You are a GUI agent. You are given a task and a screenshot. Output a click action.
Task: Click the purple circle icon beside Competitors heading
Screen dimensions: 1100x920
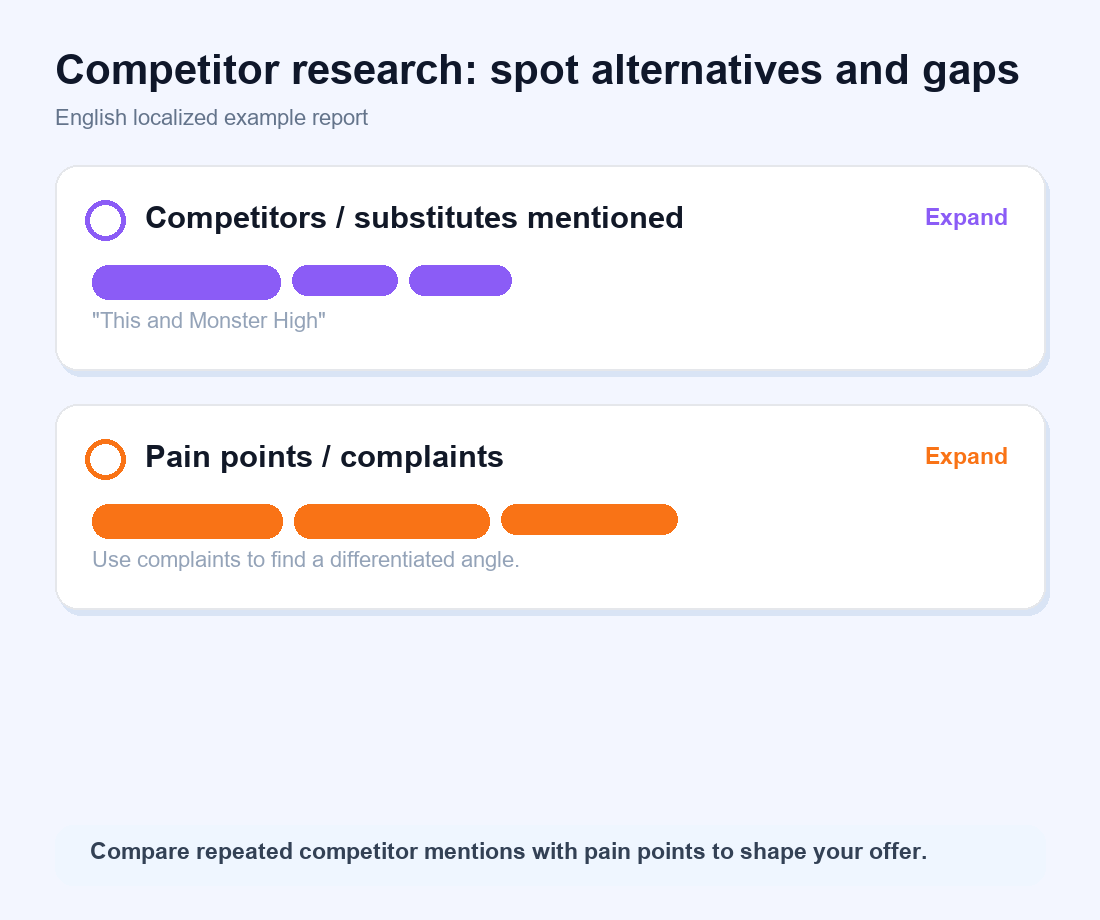pos(105,220)
